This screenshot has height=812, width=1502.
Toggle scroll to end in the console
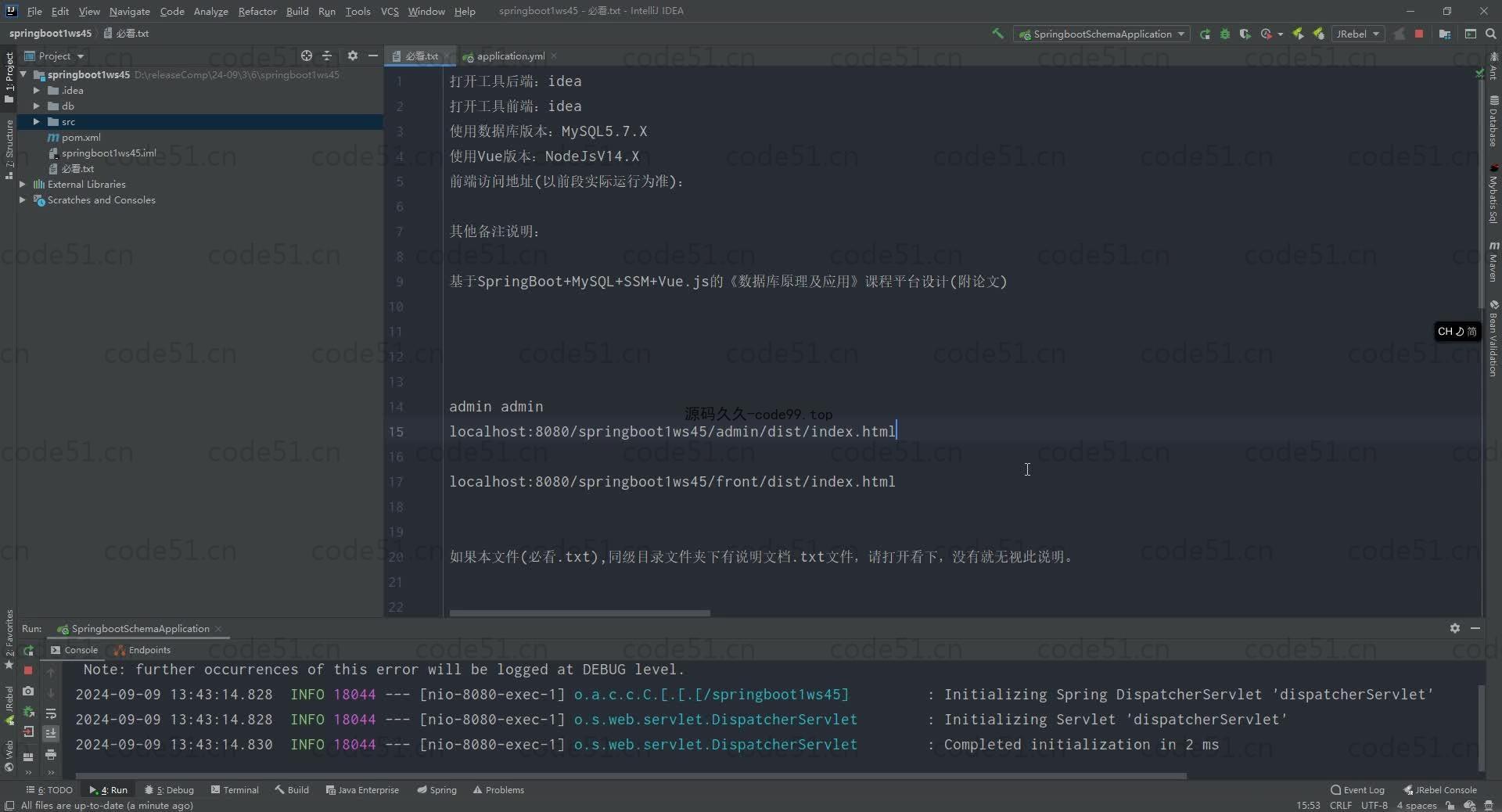pos(51,733)
